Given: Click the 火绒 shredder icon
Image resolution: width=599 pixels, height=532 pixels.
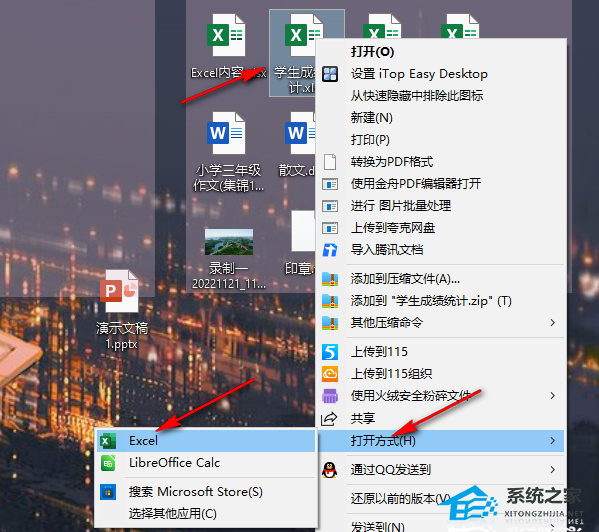Looking at the screenshot, I should pyautogui.click(x=330, y=396).
